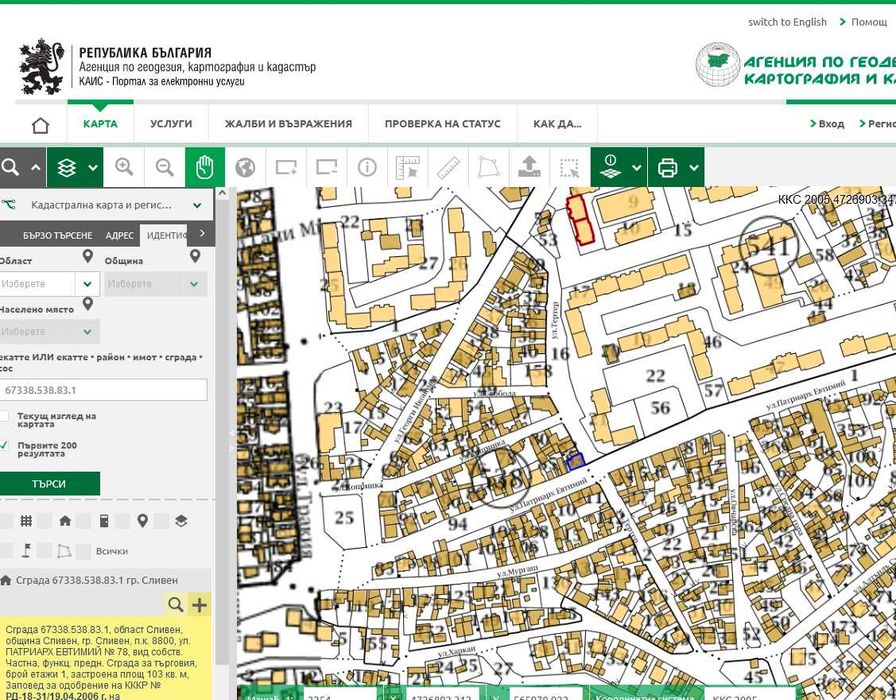Expand the 'Кадастрална карта и регис...' dropdown

tap(197, 205)
